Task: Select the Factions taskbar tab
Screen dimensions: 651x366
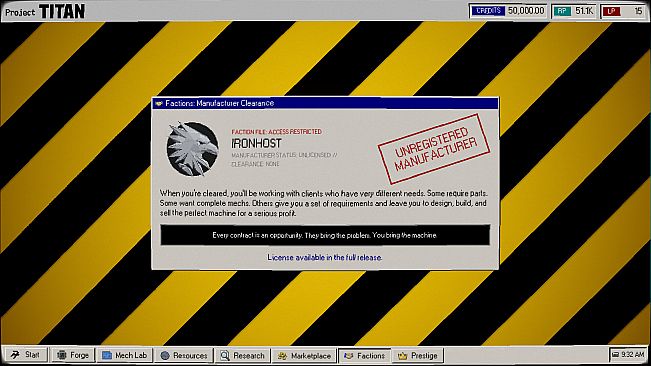Action: pos(365,355)
